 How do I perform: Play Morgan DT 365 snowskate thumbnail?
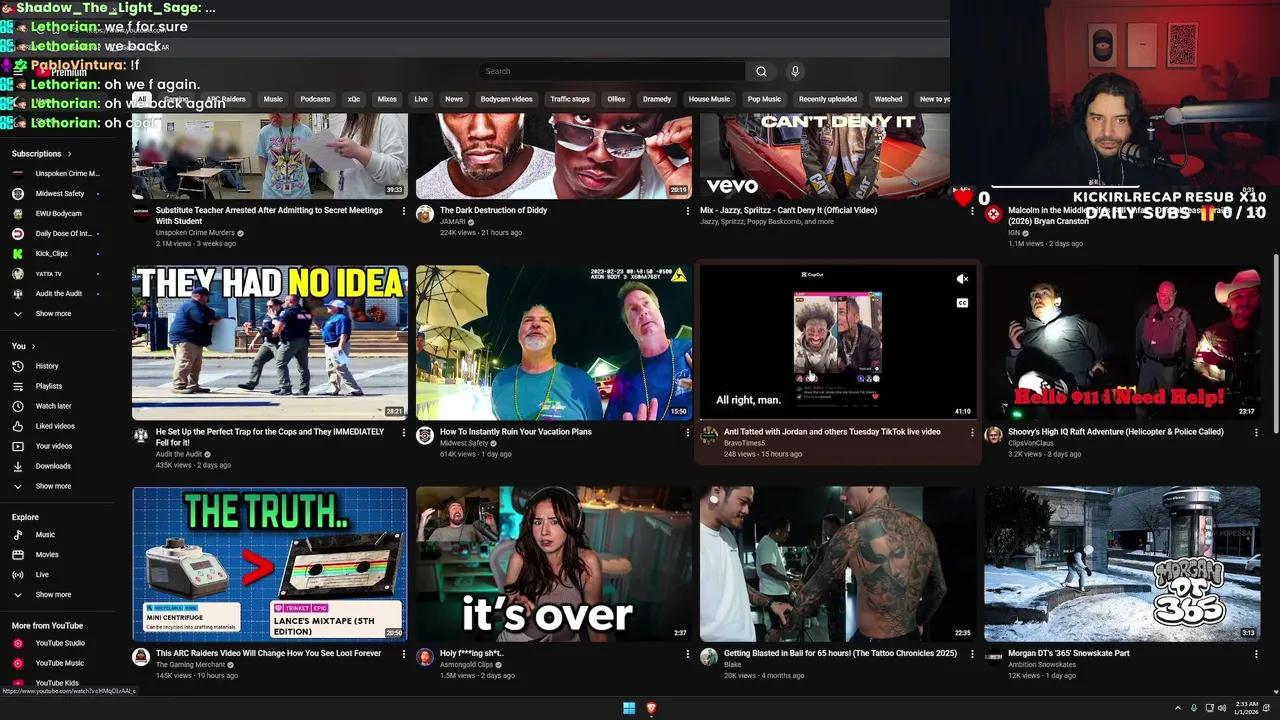click(x=1122, y=564)
